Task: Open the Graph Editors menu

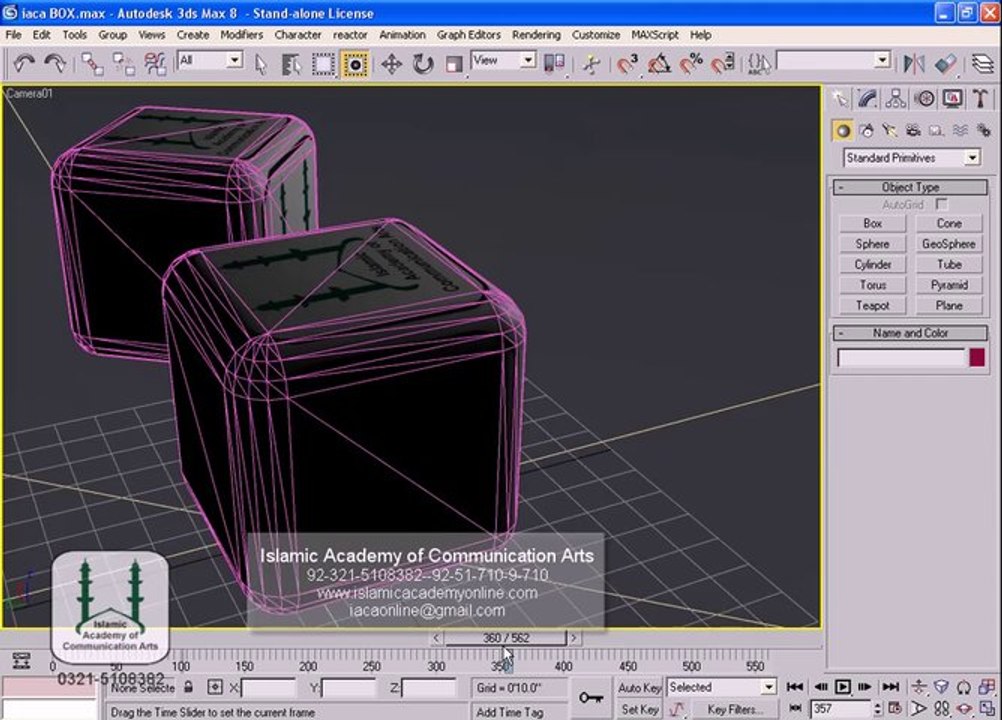Action: (x=468, y=34)
